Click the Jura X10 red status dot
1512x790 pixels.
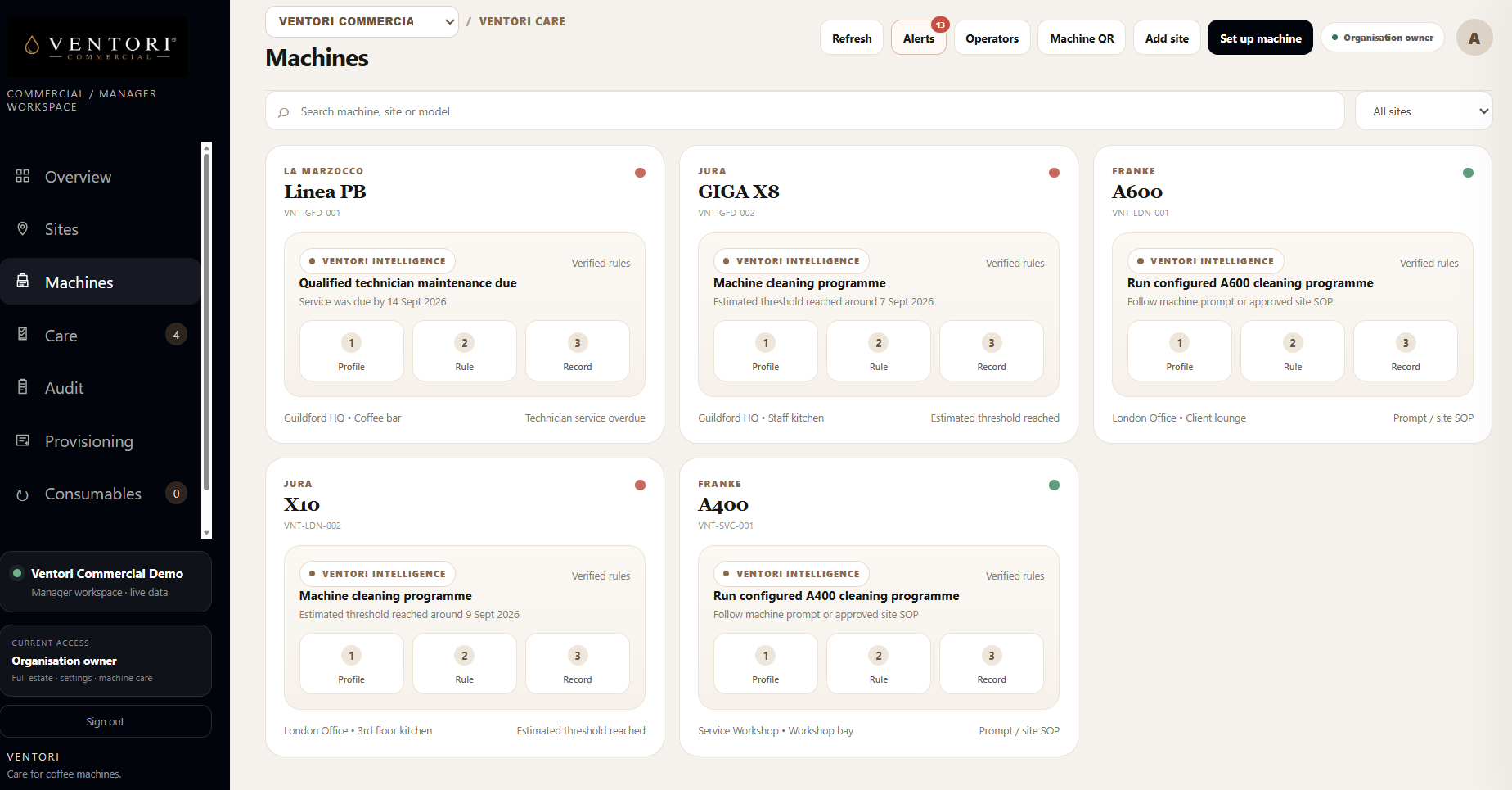click(640, 485)
